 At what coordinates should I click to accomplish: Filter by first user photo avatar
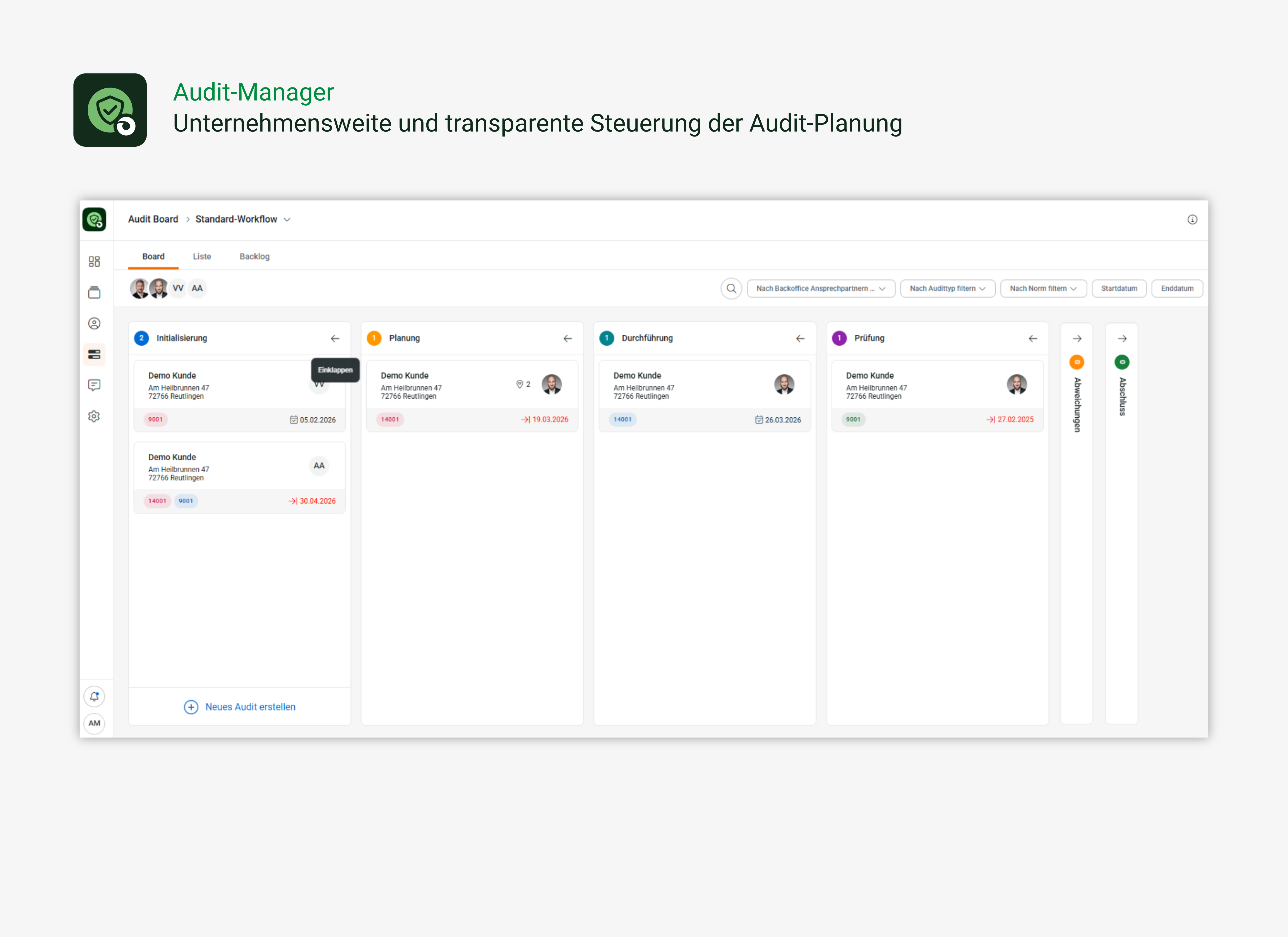coord(139,288)
